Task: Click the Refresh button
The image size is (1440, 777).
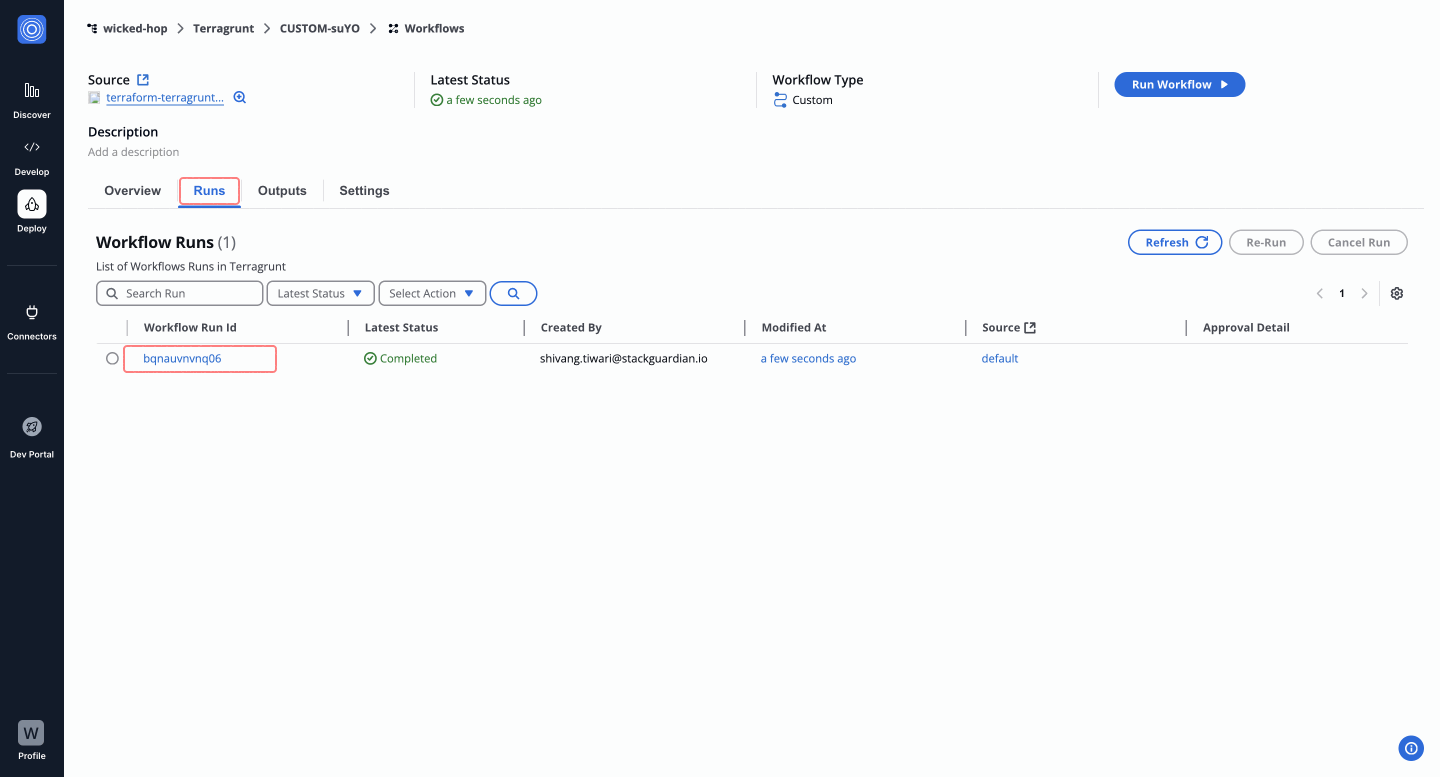Action: [1175, 242]
